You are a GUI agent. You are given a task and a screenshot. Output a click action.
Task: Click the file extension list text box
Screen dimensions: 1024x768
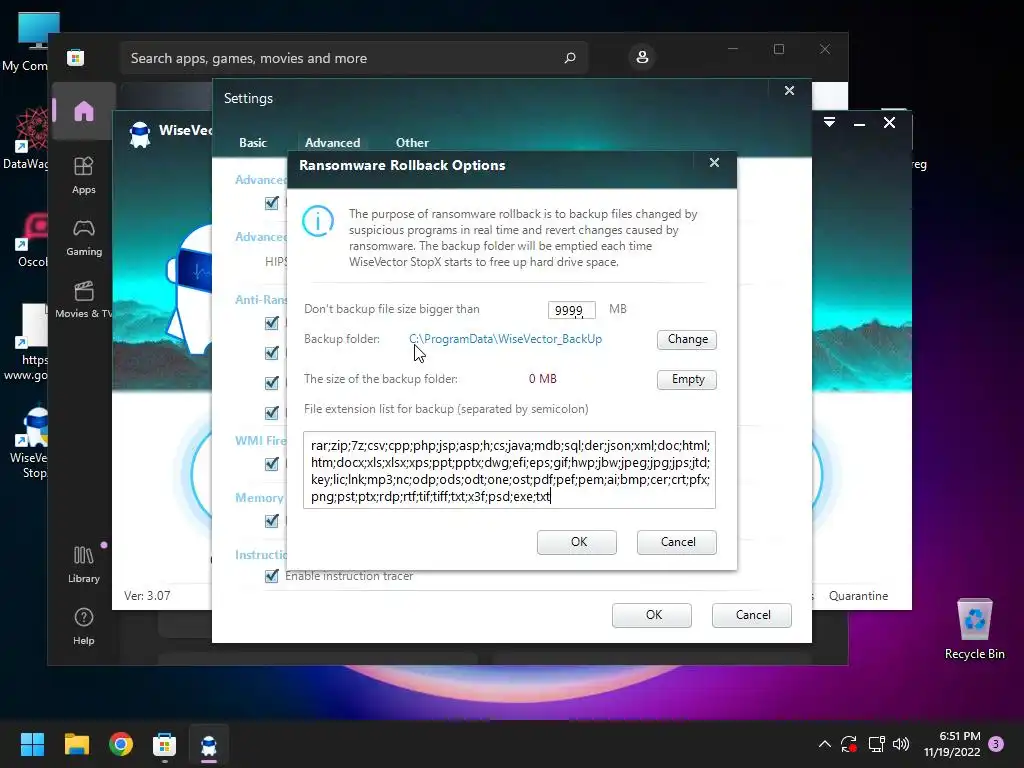click(x=509, y=470)
